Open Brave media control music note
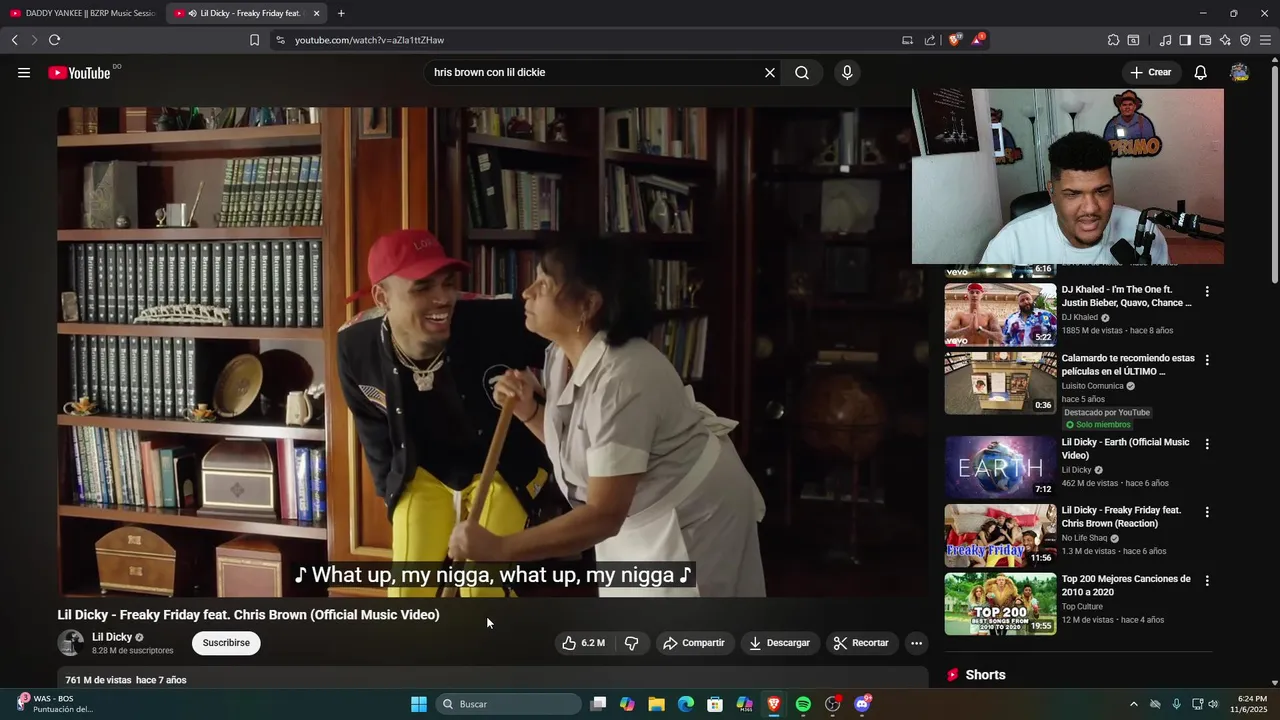The image size is (1280, 720). [x=1165, y=40]
